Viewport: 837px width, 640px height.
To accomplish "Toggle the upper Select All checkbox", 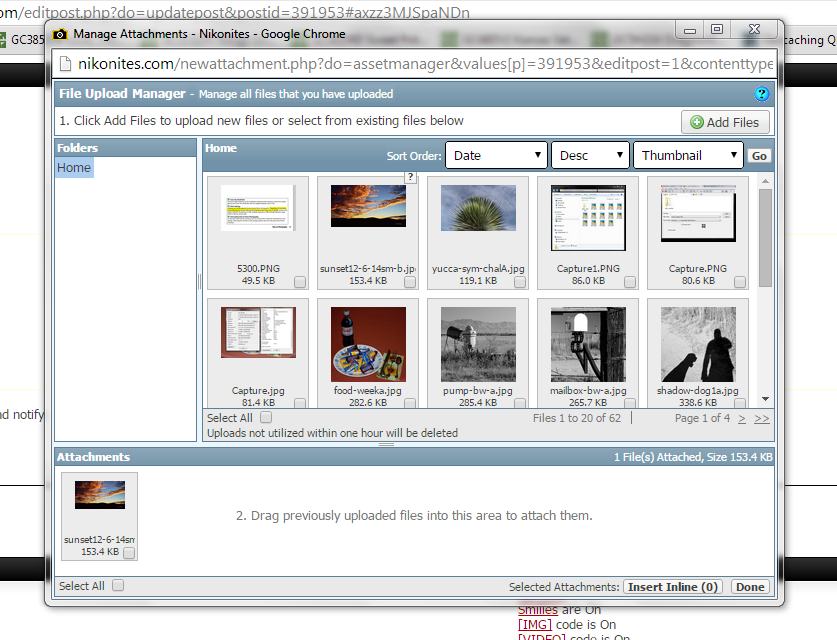I will 266,418.
